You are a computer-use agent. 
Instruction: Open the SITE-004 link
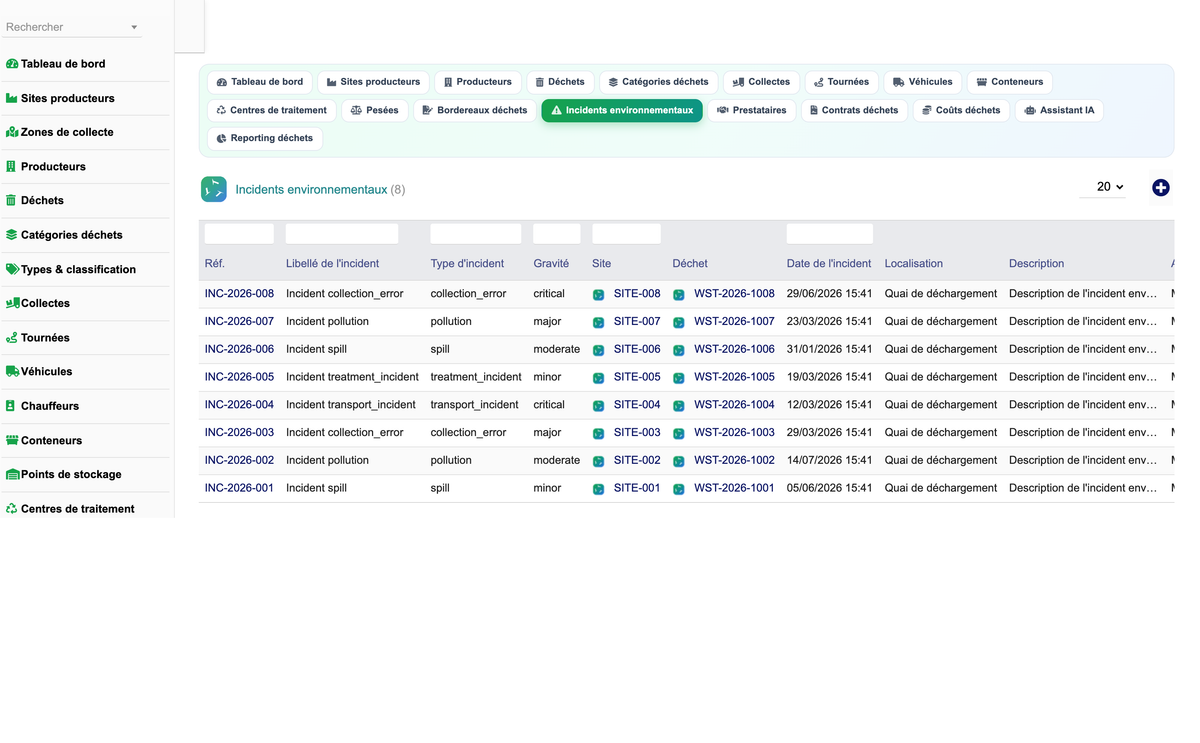click(x=637, y=405)
